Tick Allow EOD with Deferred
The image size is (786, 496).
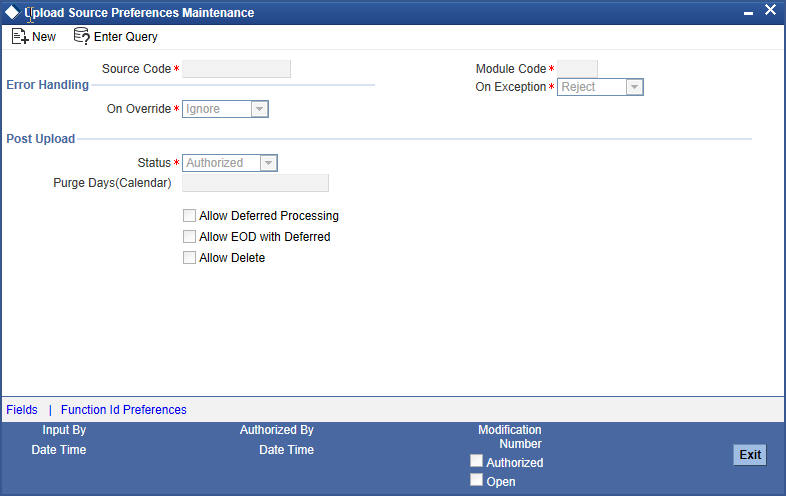(x=189, y=237)
